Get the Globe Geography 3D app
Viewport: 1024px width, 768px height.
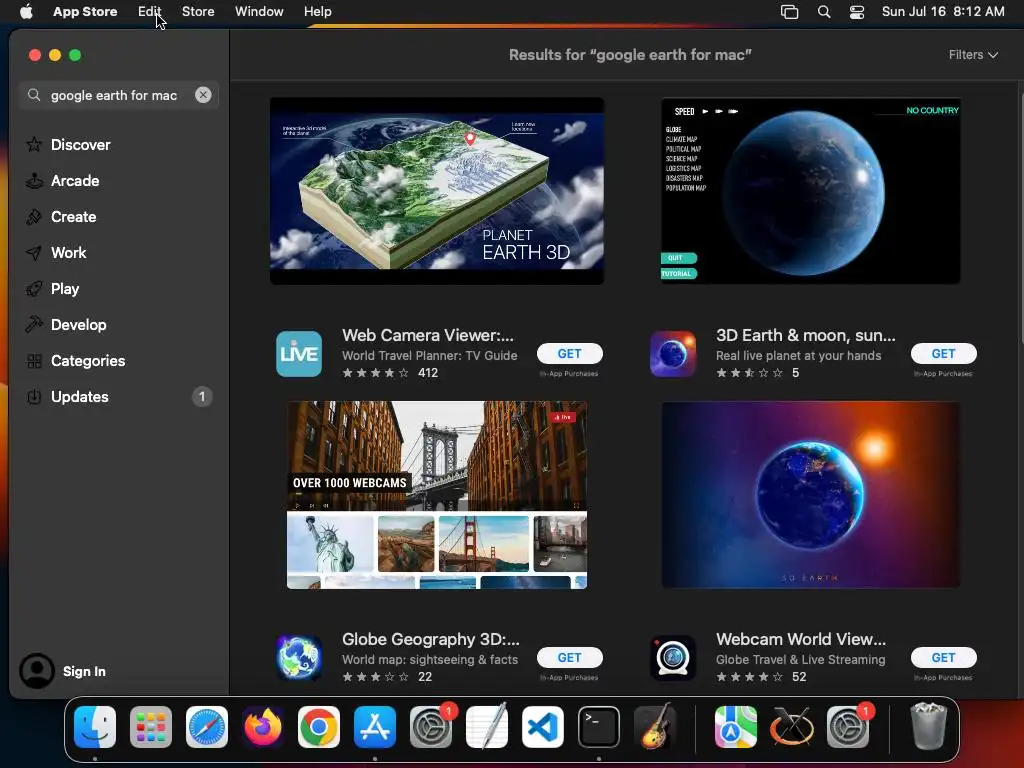569,658
